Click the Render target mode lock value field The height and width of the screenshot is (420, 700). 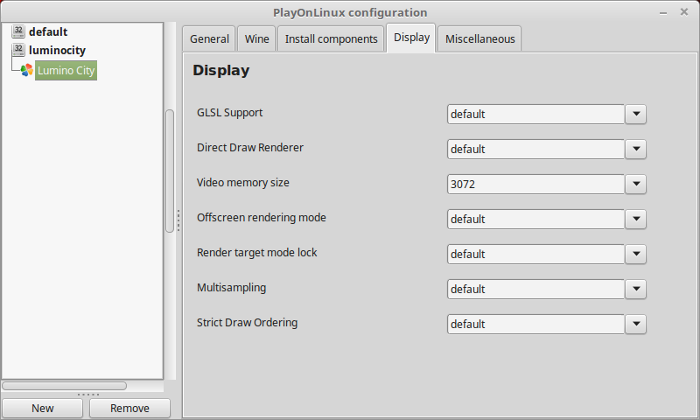click(536, 254)
